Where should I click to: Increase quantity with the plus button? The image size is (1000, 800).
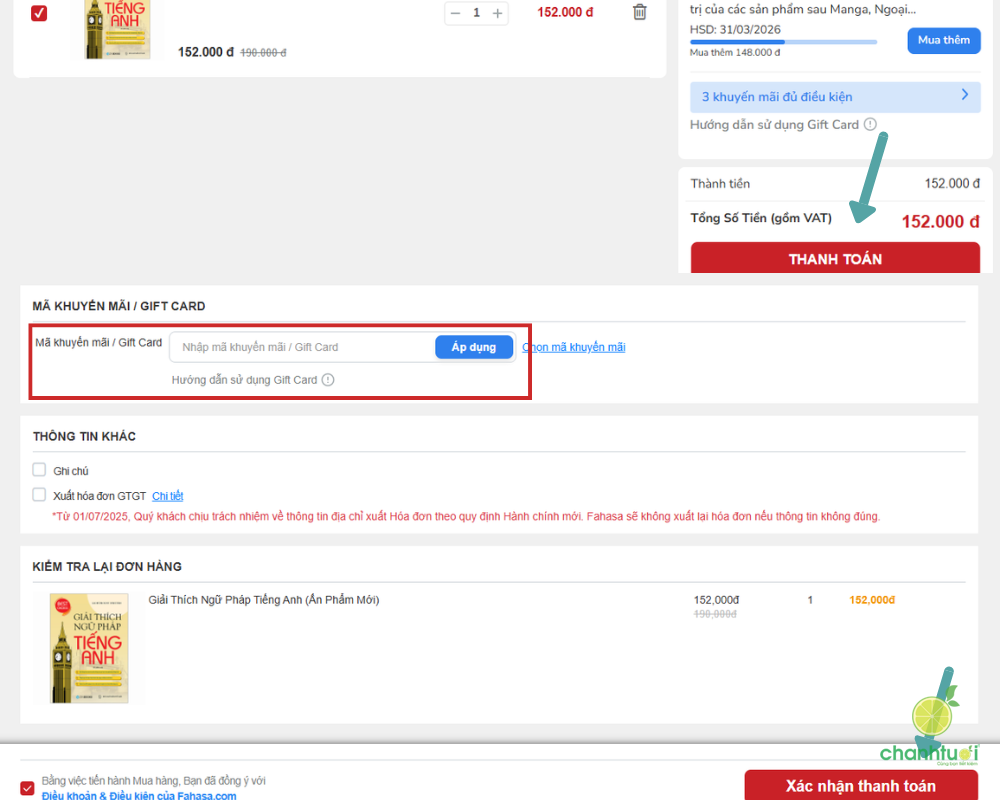pyautogui.click(x=498, y=13)
